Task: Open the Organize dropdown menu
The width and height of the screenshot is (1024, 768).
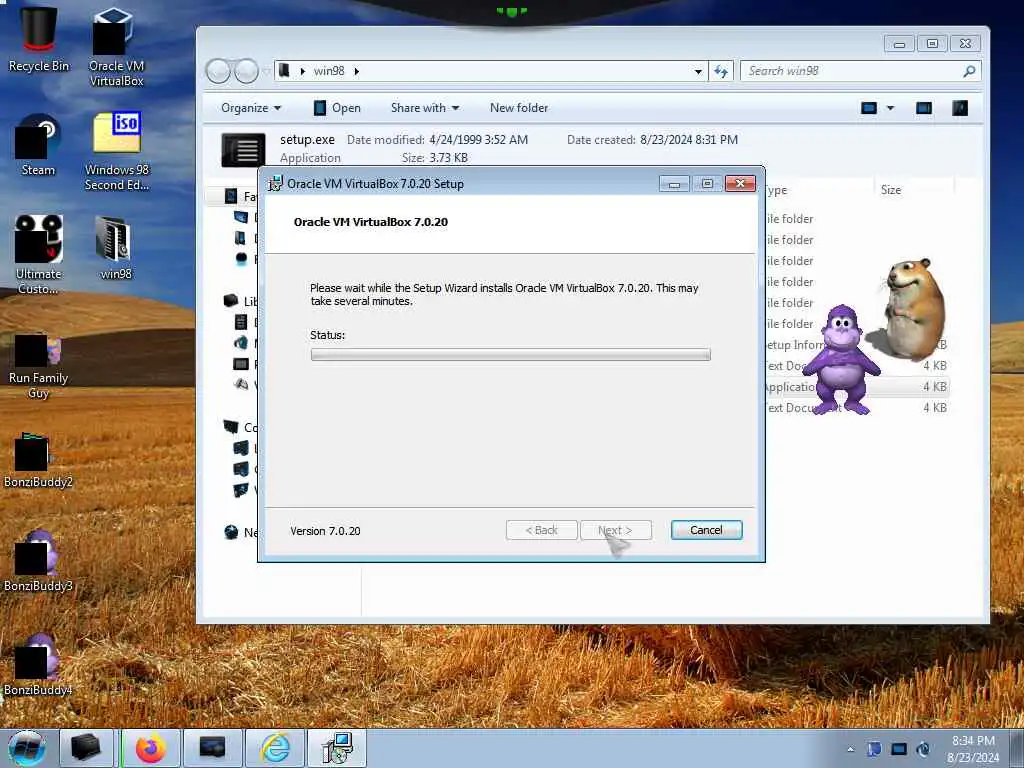Action: pyautogui.click(x=251, y=108)
